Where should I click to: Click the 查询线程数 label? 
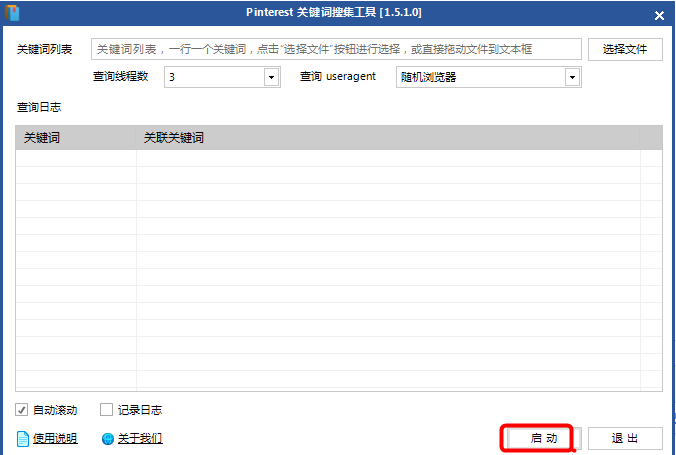[x=121, y=76]
